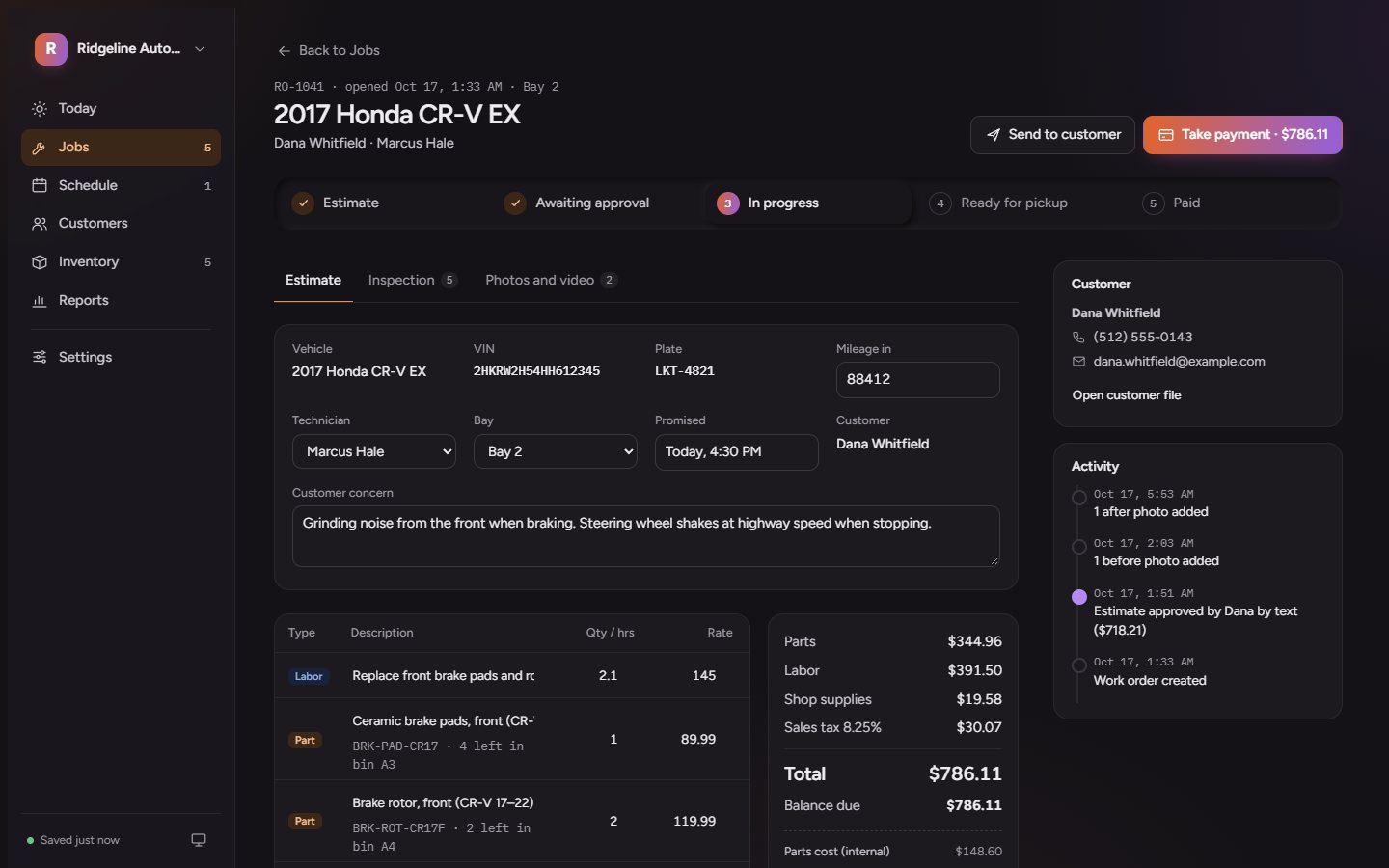Select the Ready for pickup step

point(1019,203)
